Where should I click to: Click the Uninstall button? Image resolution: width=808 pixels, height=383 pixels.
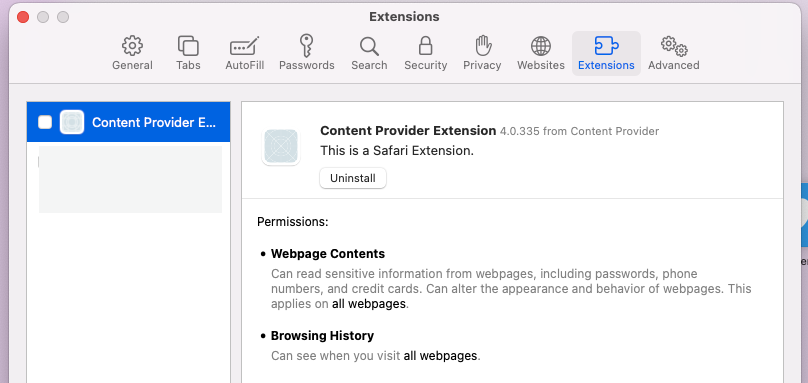pos(353,178)
